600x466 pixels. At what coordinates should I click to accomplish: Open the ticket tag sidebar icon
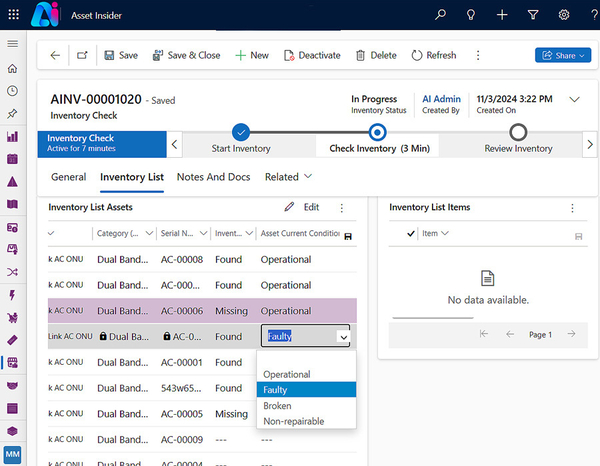12,340
